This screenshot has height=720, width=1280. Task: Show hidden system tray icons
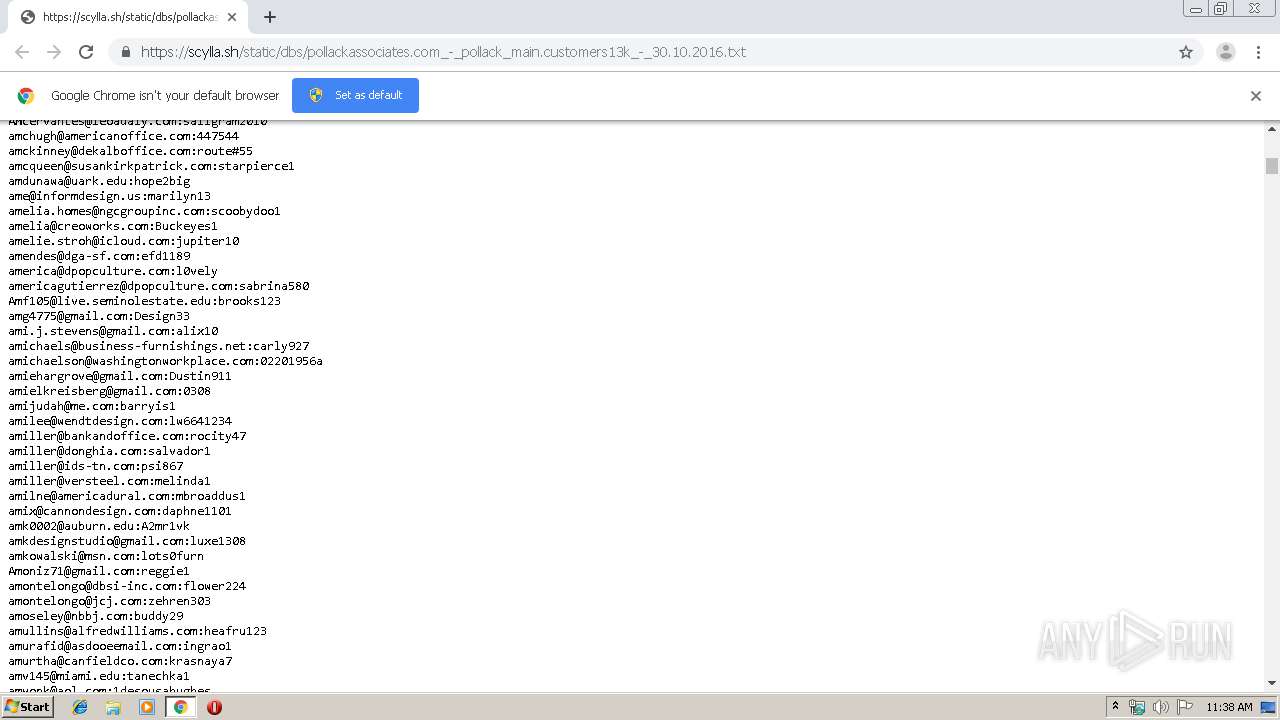[1115, 707]
